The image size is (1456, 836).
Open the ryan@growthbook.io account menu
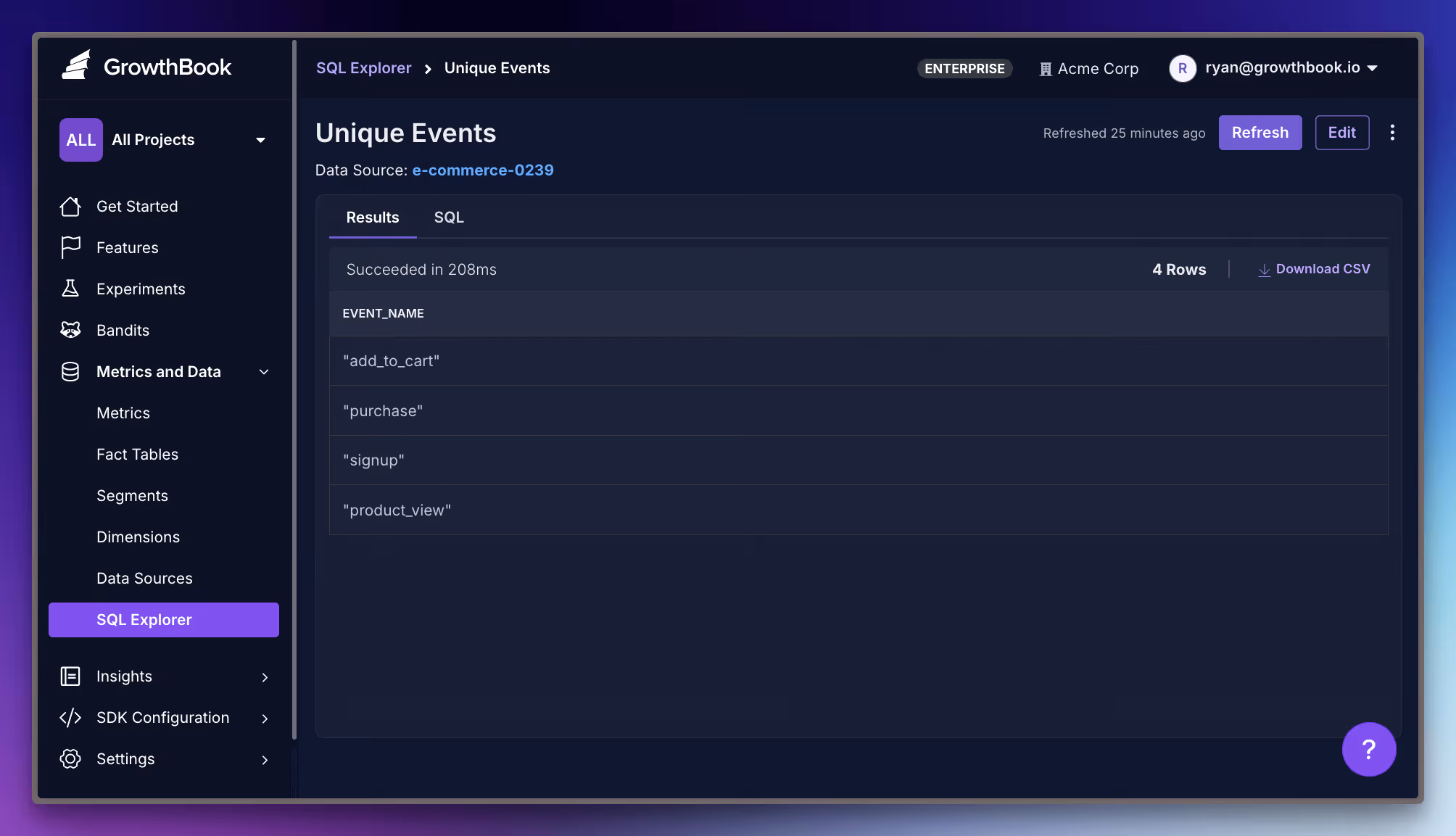(x=1276, y=67)
